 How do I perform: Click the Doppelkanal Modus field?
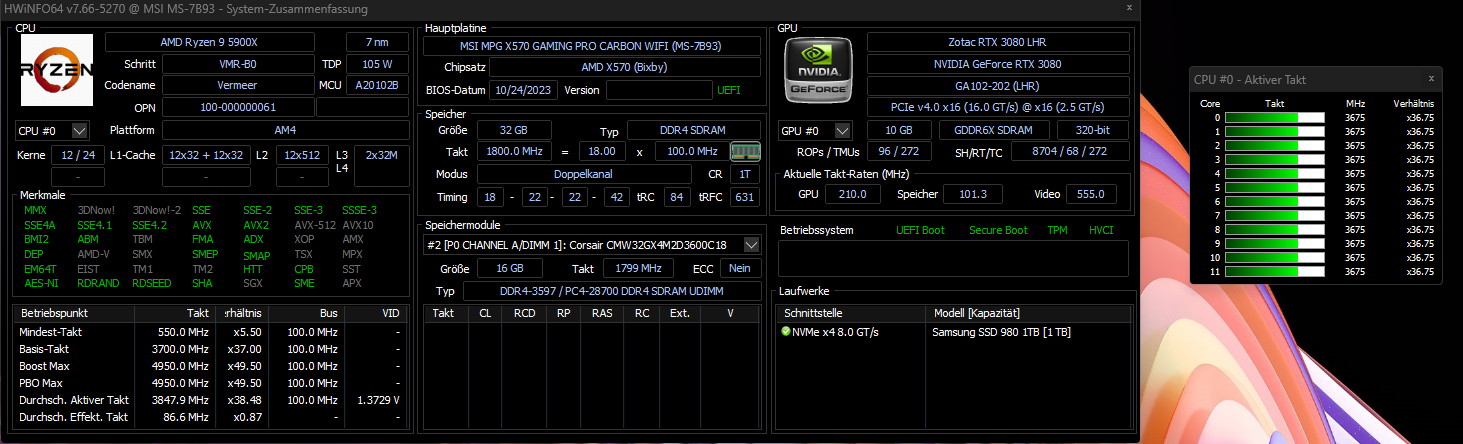click(584, 174)
